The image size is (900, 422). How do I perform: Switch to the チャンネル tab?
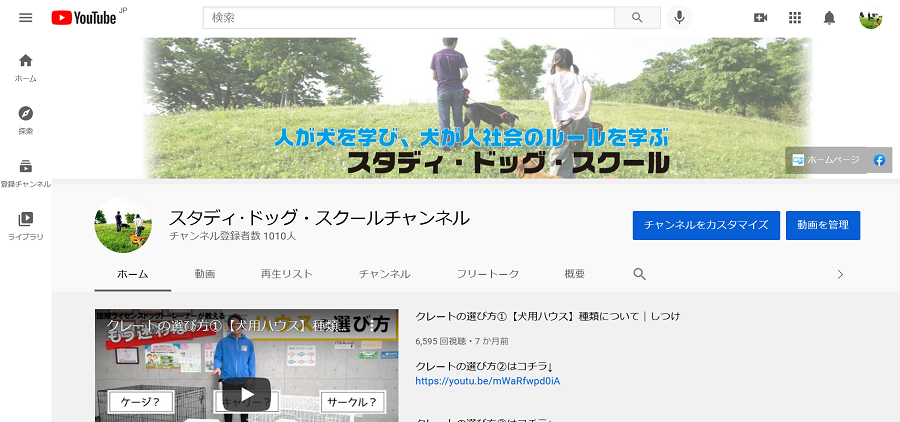pos(385,274)
